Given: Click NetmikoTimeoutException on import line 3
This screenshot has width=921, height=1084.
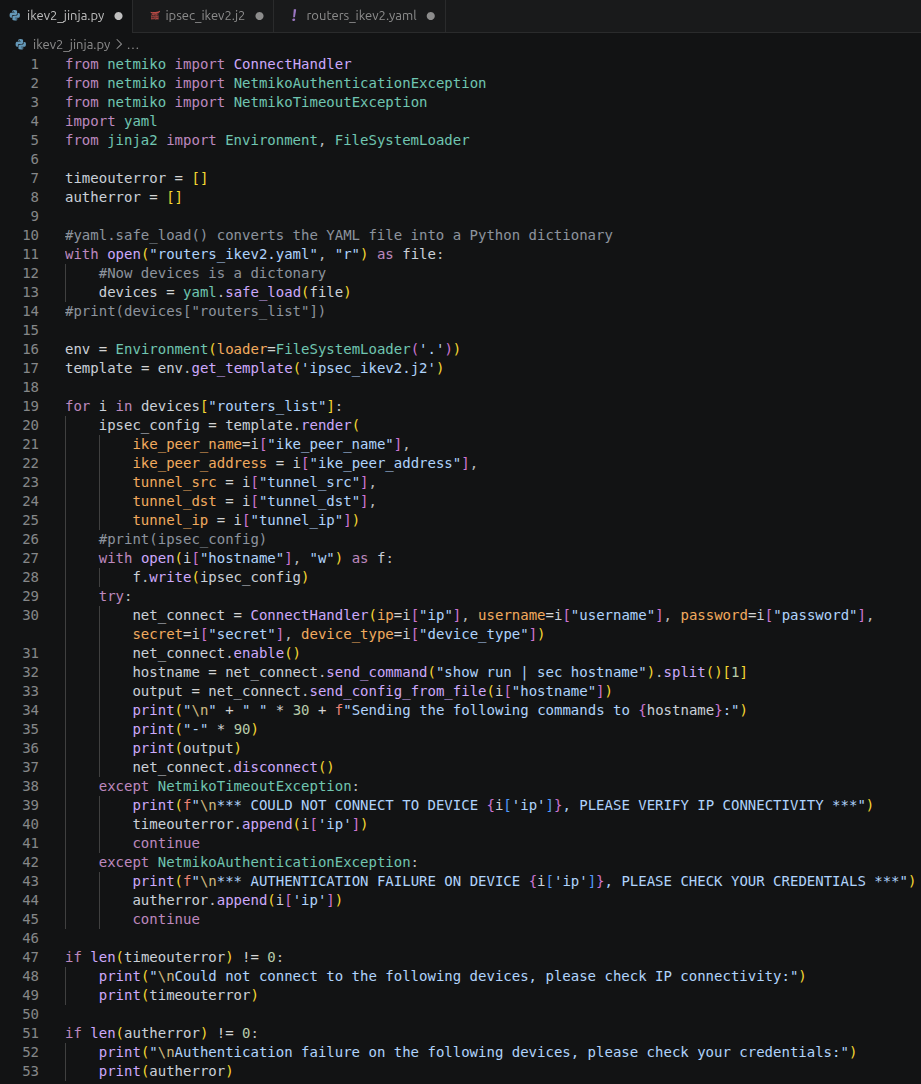Looking at the screenshot, I should click(x=330, y=102).
